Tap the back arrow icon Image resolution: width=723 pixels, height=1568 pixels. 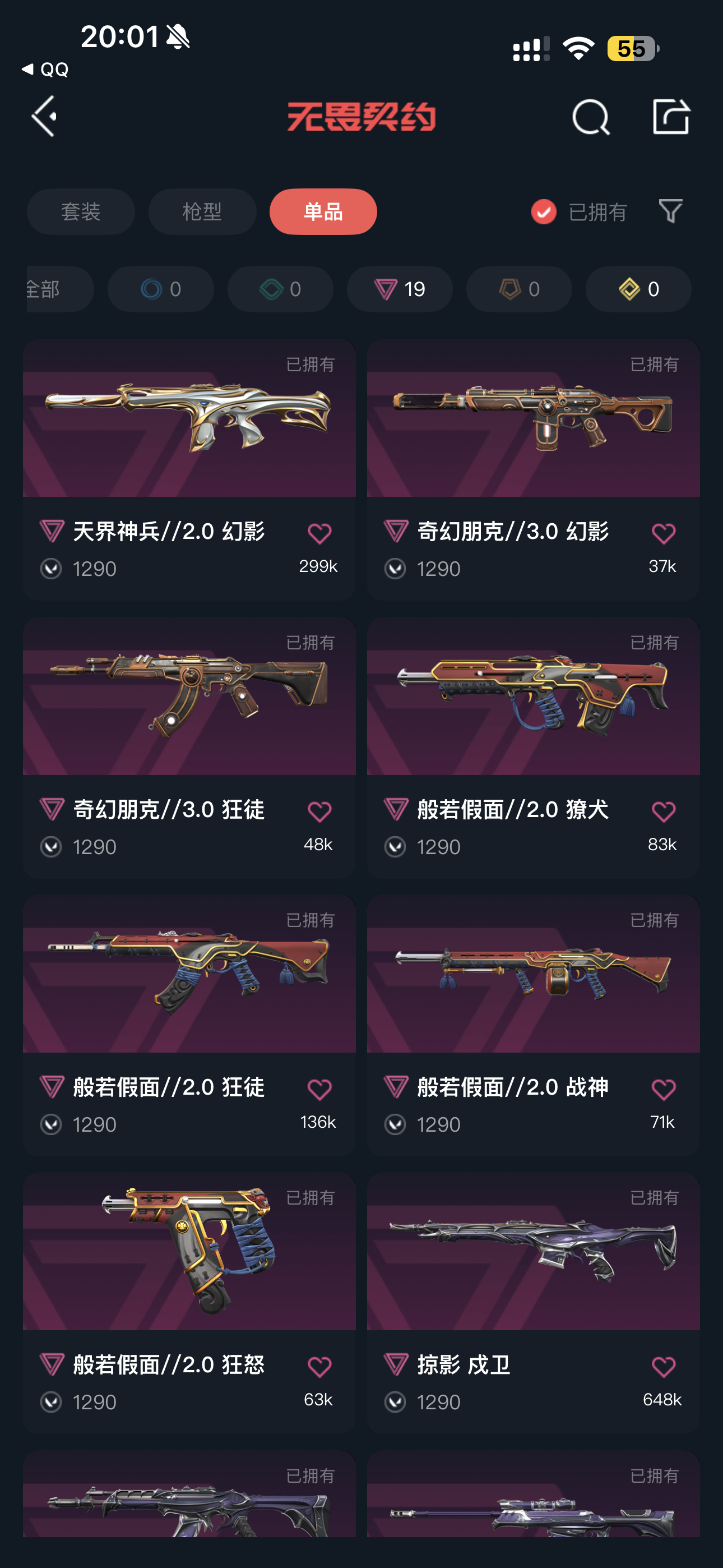coord(44,116)
